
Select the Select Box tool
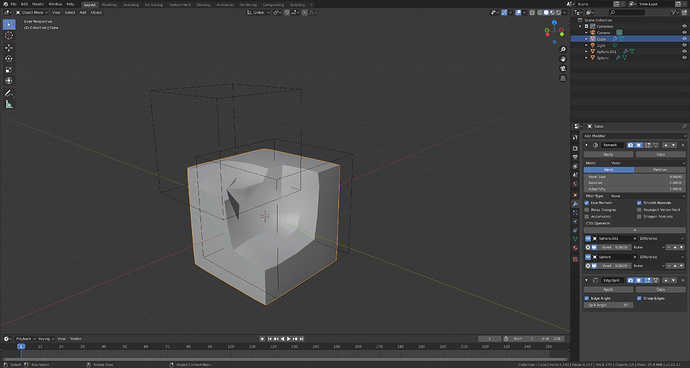click(8, 24)
